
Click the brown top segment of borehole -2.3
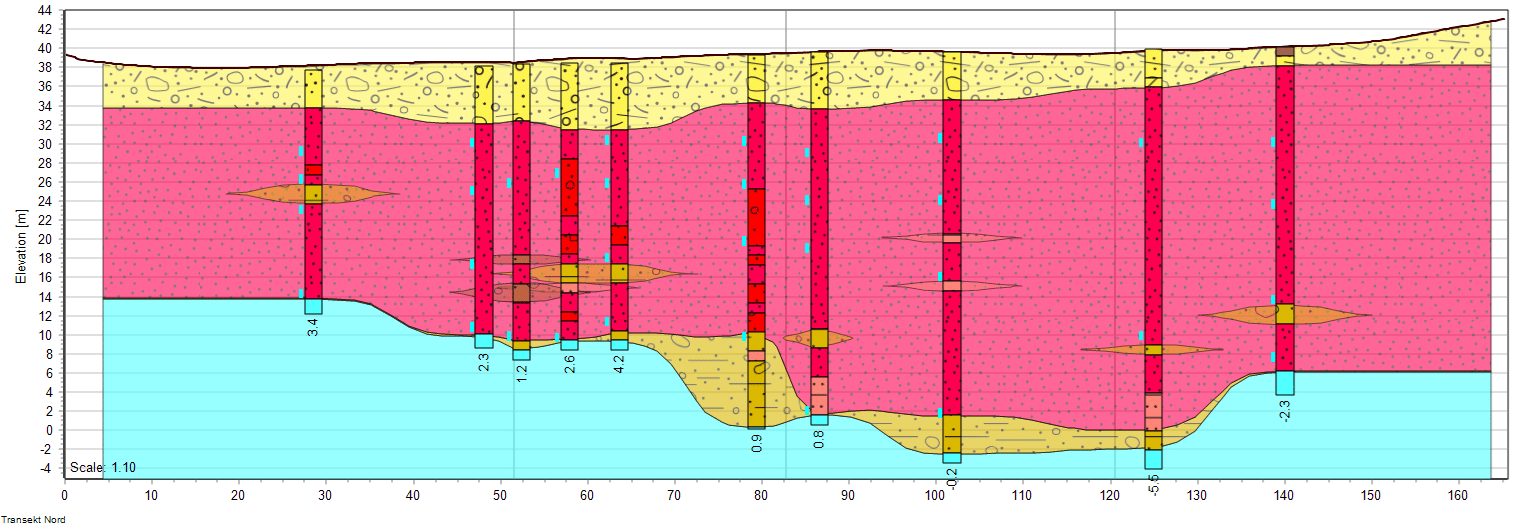click(1284, 51)
